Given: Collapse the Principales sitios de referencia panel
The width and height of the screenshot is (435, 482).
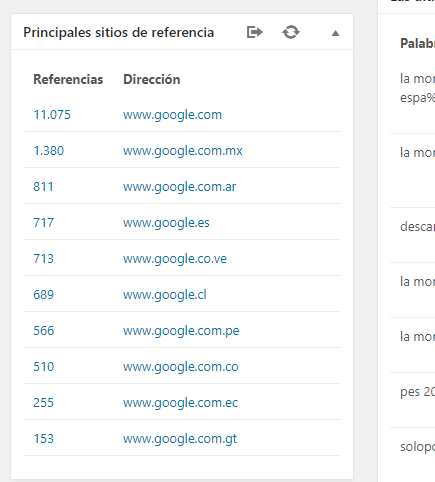Looking at the screenshot, I should [x=335, y=33].
